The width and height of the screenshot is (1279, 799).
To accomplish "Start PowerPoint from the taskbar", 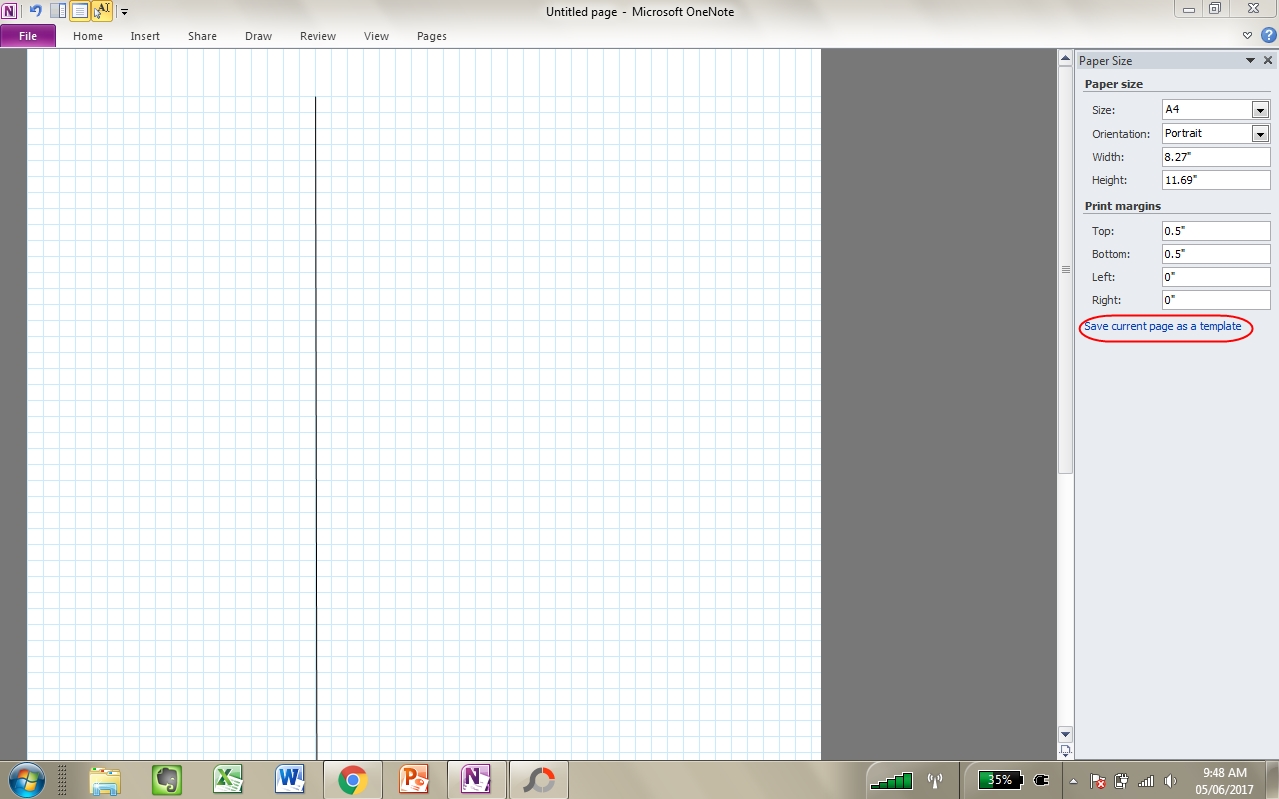I will tap(414, 779).
